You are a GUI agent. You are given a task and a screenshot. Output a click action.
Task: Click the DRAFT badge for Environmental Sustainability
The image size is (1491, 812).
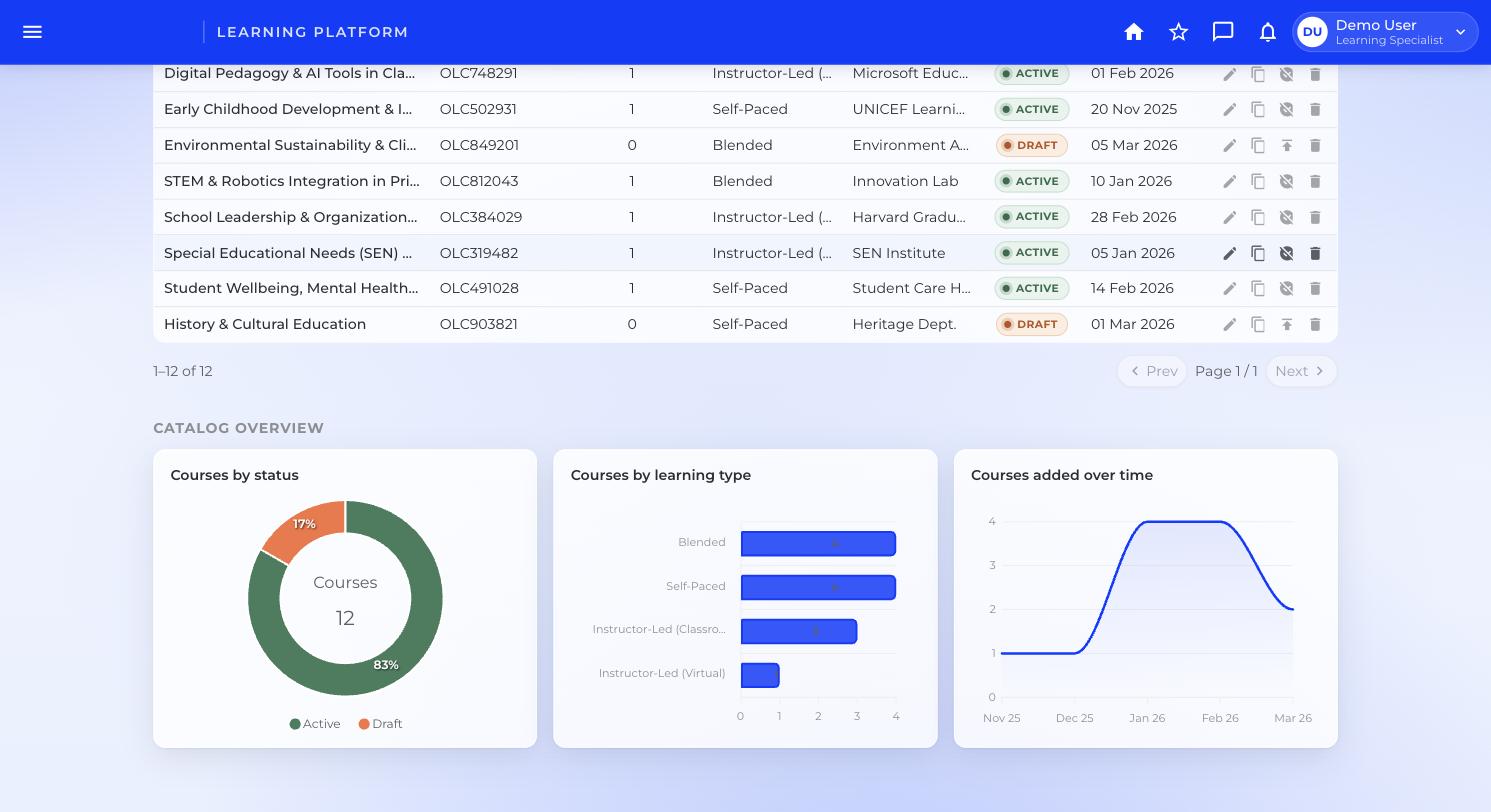(x=1031, y=145)
